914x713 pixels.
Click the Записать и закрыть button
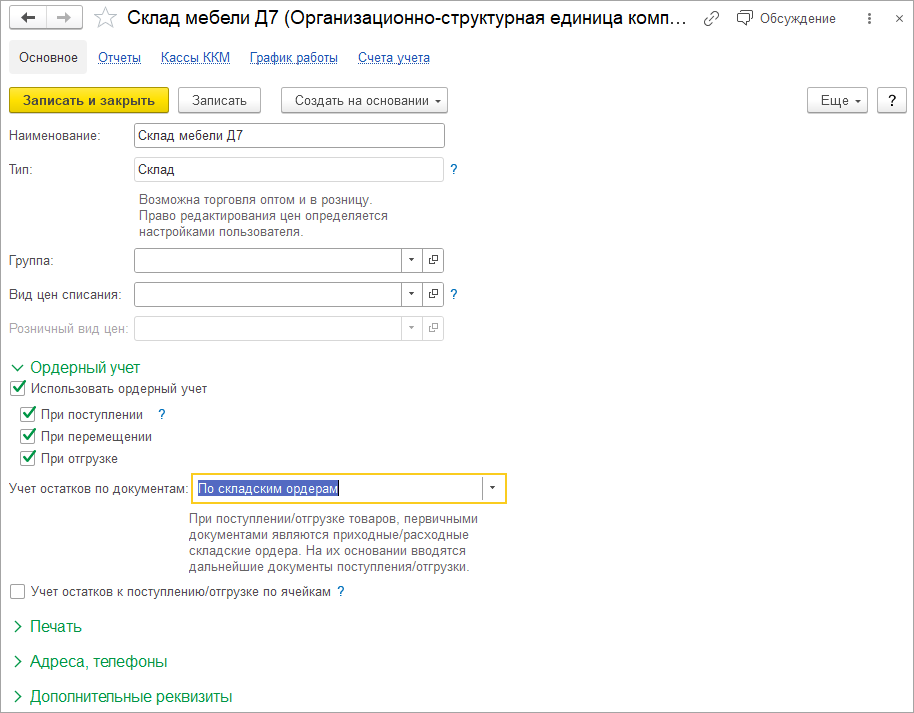pyautogui.click(x=89, y=100)
